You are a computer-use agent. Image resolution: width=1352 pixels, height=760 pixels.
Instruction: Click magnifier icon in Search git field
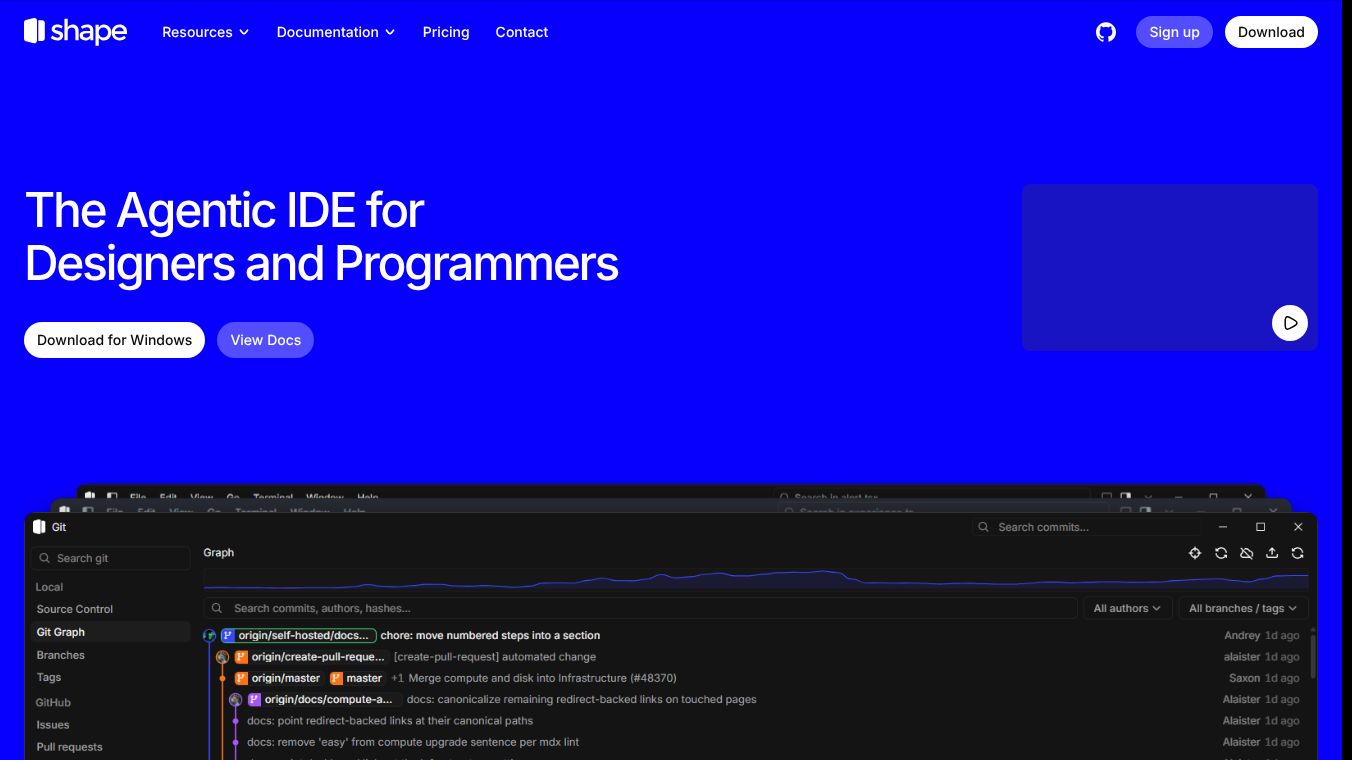coord(45,558)
